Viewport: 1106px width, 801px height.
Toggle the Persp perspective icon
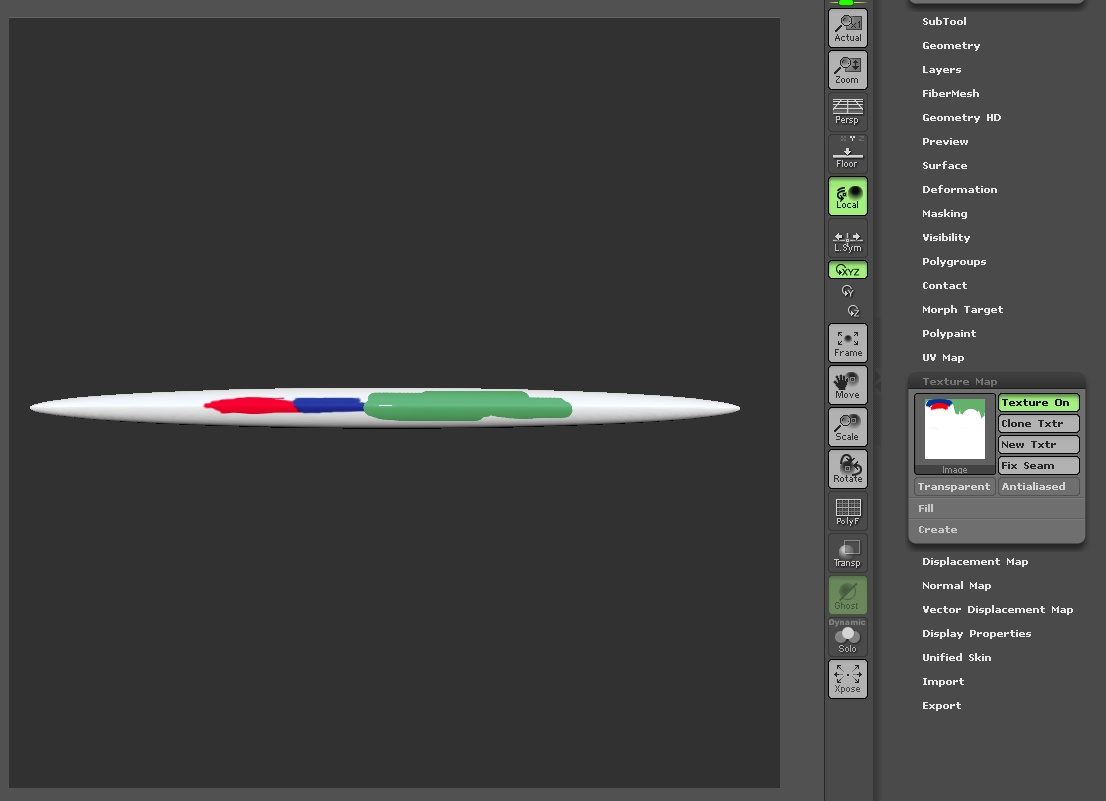[847, 111]
